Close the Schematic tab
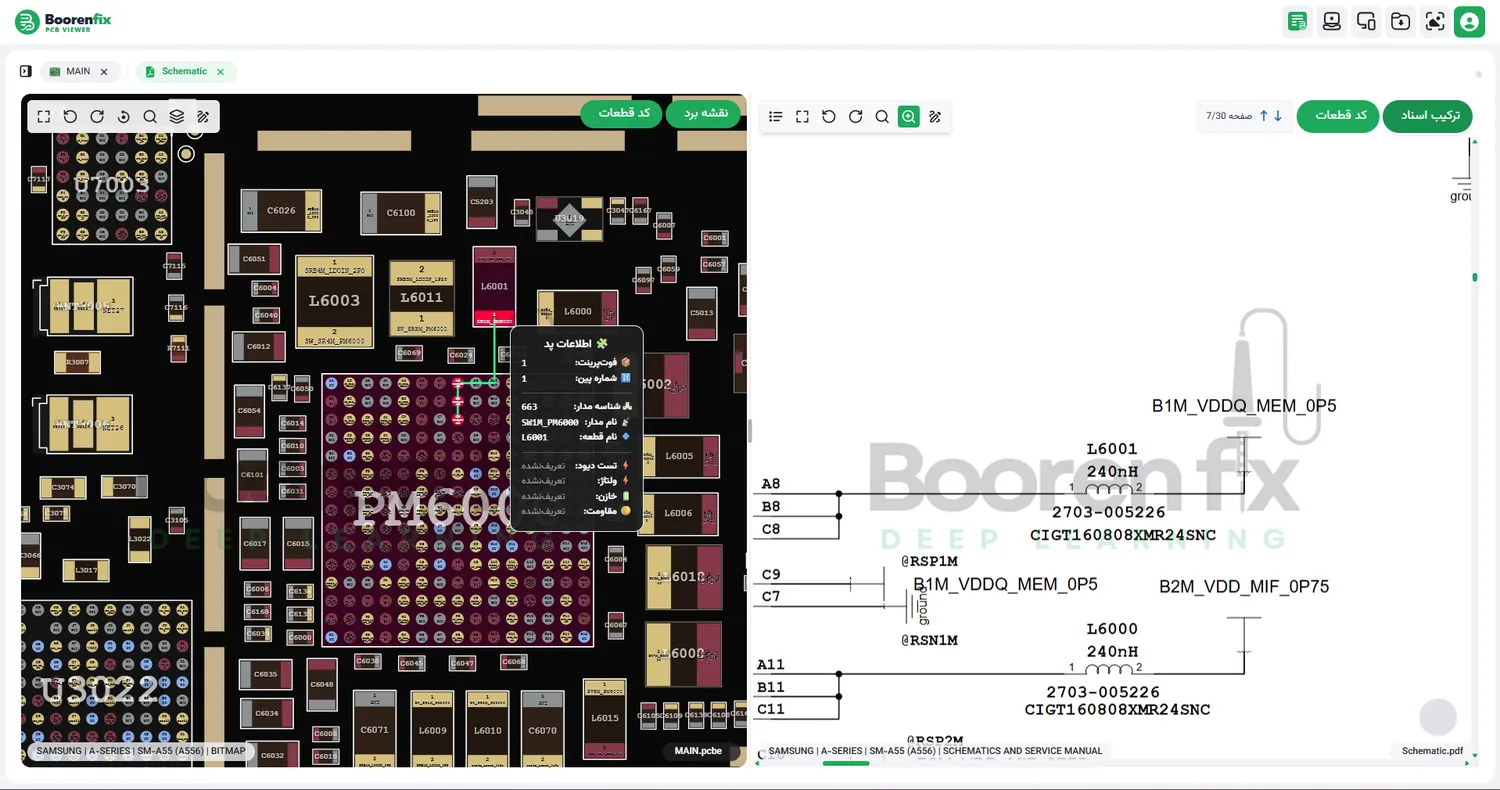1500x790 pixels. pos(220,72)
